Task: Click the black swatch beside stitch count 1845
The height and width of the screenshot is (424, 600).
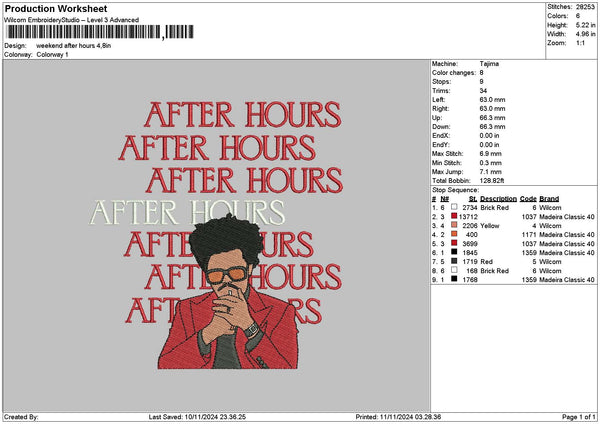Action: tap(454, 252)
